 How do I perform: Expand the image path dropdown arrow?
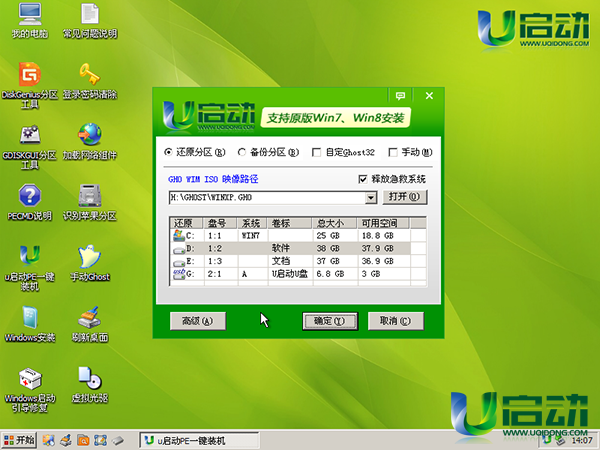[371, 198]
